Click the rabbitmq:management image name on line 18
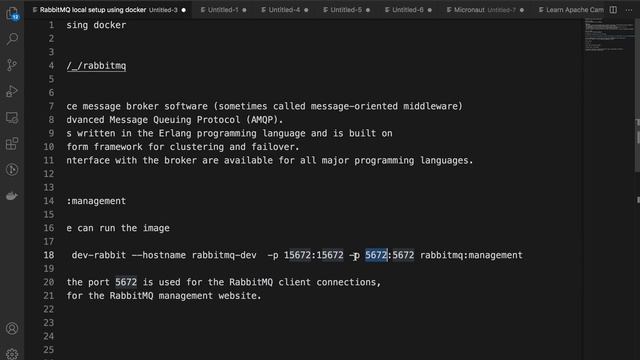Image resolution: width=640 pixels, height=360 pixels. pos(471,255)
